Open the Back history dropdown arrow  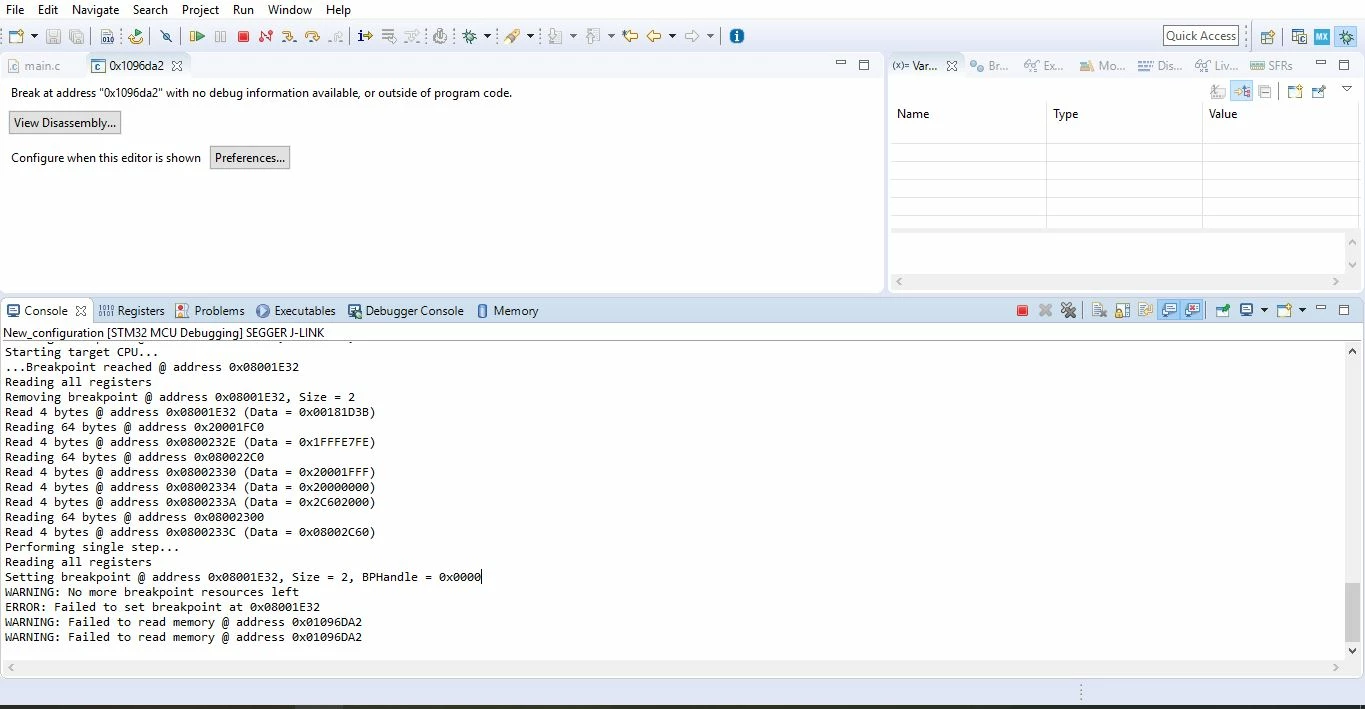(x=672, y=36)
